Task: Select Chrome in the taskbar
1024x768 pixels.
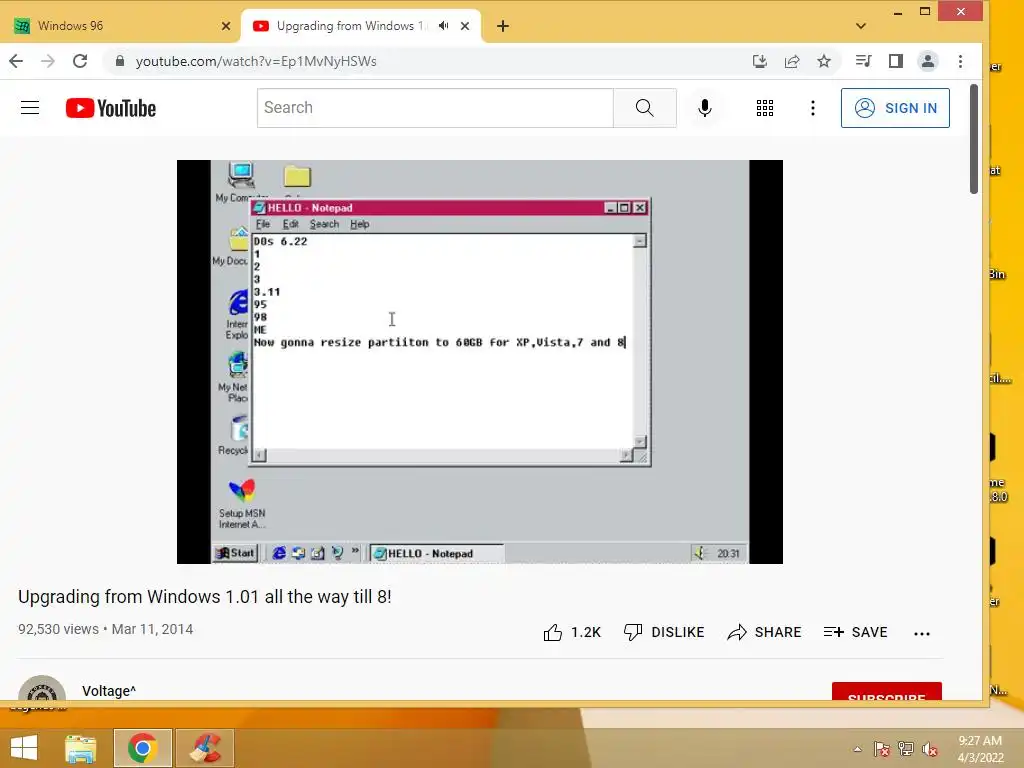Action: 142,748
